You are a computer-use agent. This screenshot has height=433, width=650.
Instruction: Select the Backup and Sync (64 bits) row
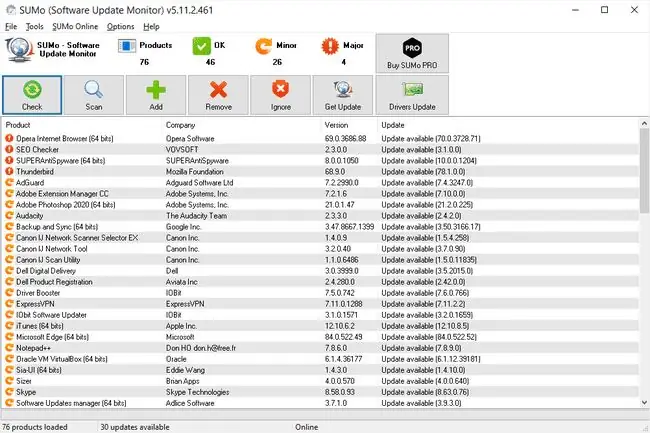pyautogui.click(x=321, y=227)
